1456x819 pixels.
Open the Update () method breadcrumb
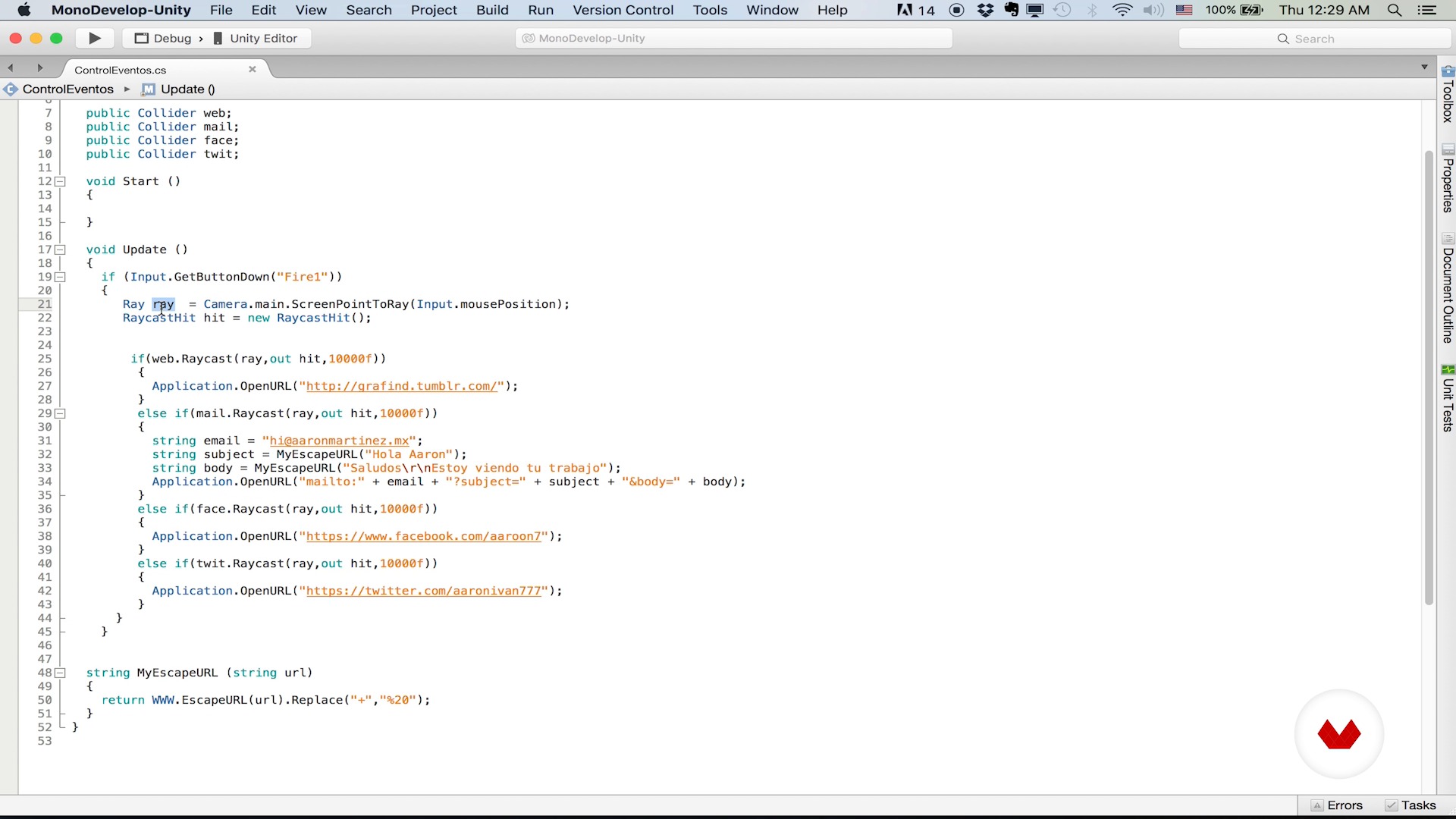point(180,89)
